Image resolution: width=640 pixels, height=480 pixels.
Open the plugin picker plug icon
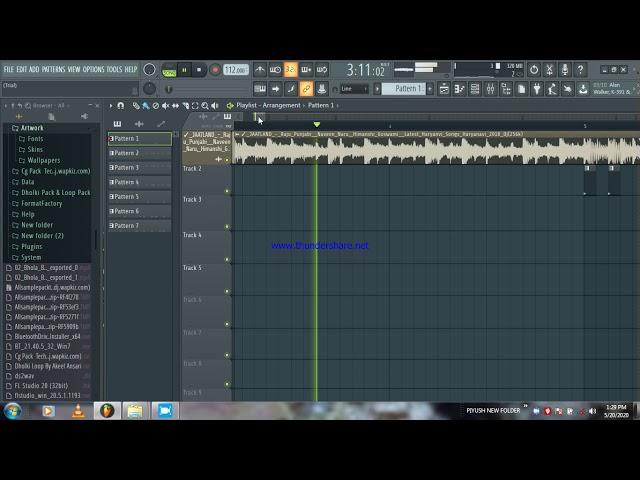tap(537, 89)
